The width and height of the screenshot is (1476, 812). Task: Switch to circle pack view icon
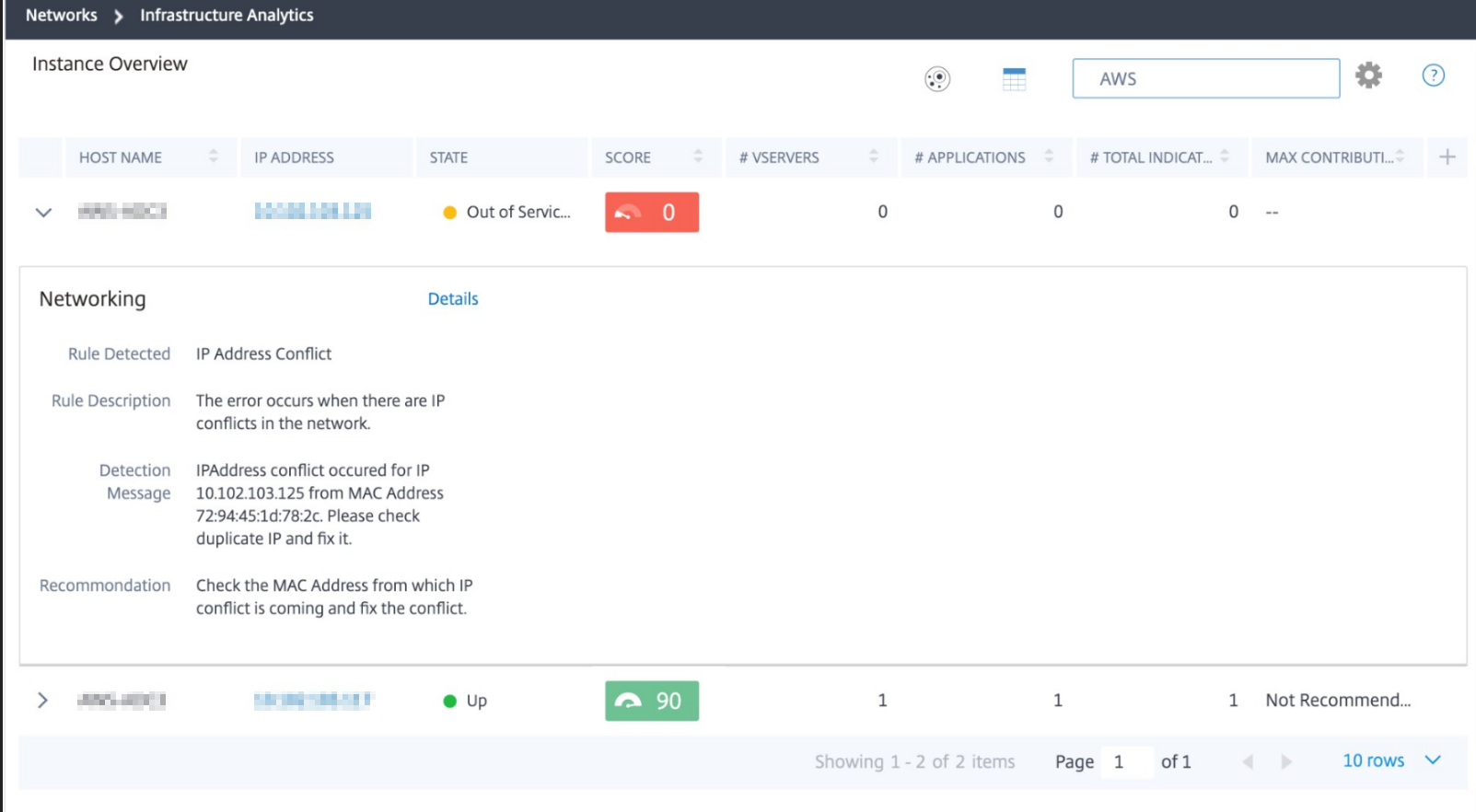point(937,79)
